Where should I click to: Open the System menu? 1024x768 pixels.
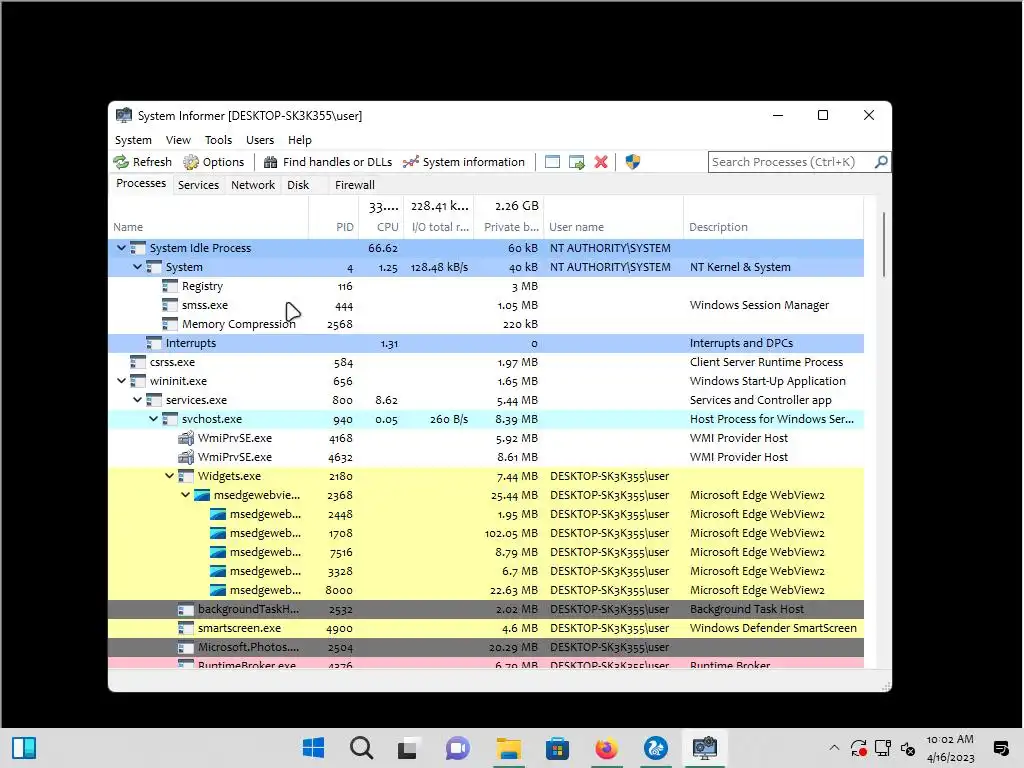pos(133,140)
